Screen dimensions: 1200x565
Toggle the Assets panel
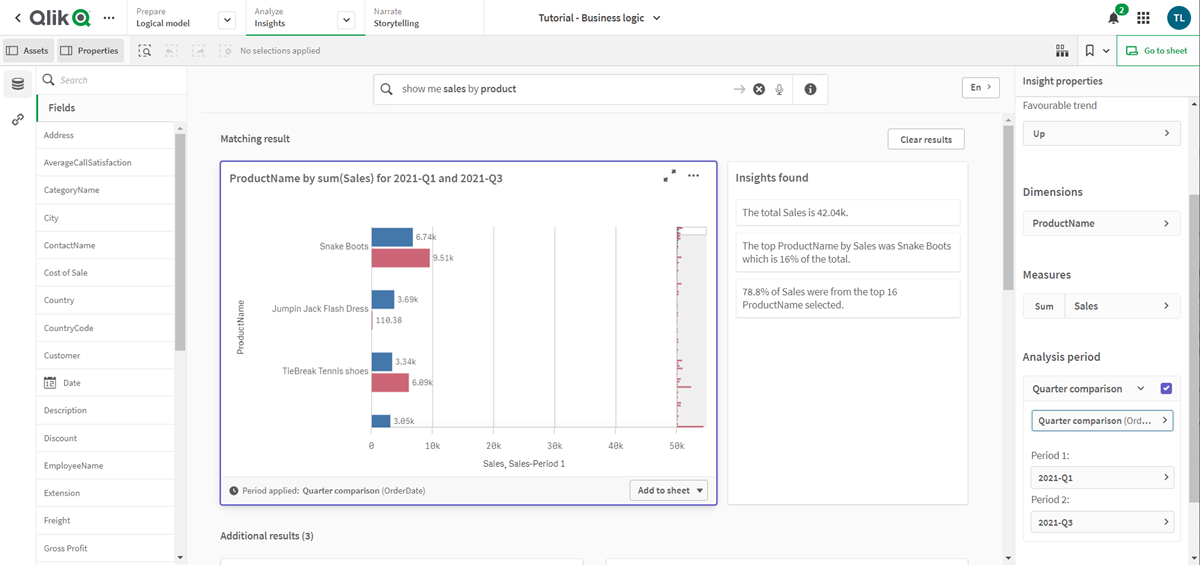click(x=28, y=51)
